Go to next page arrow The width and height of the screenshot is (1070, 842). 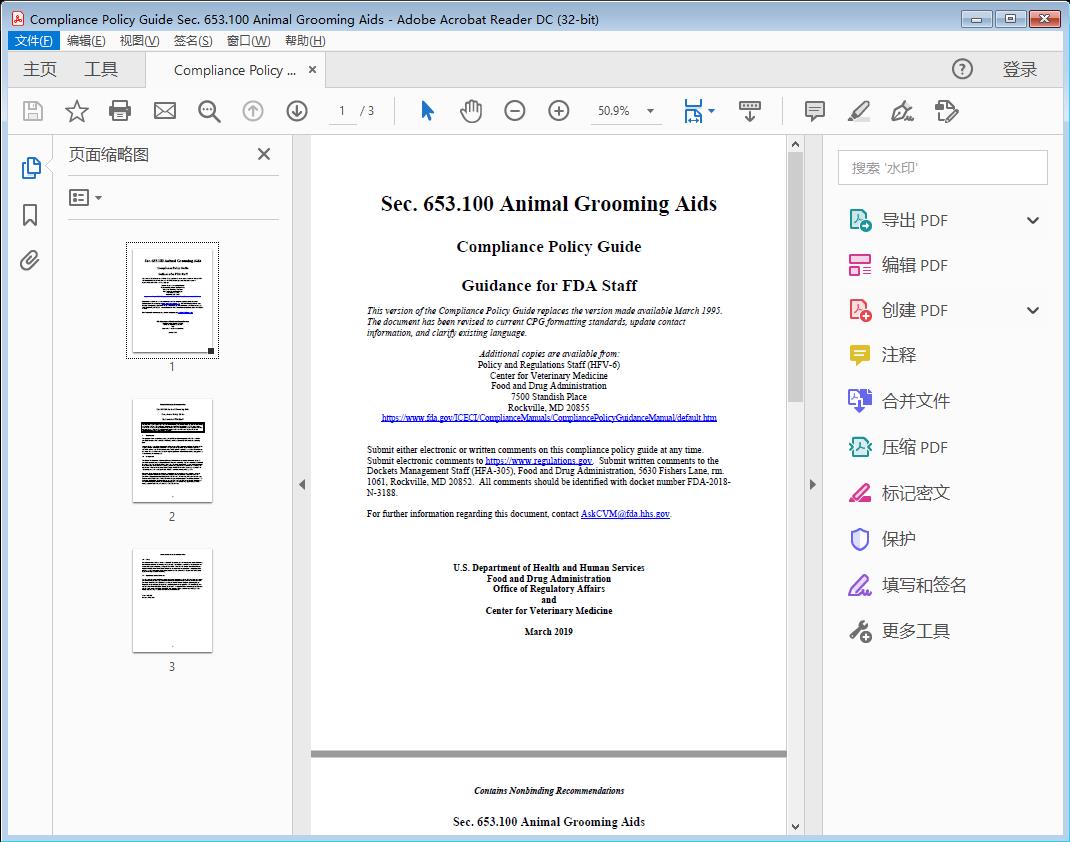297,111
